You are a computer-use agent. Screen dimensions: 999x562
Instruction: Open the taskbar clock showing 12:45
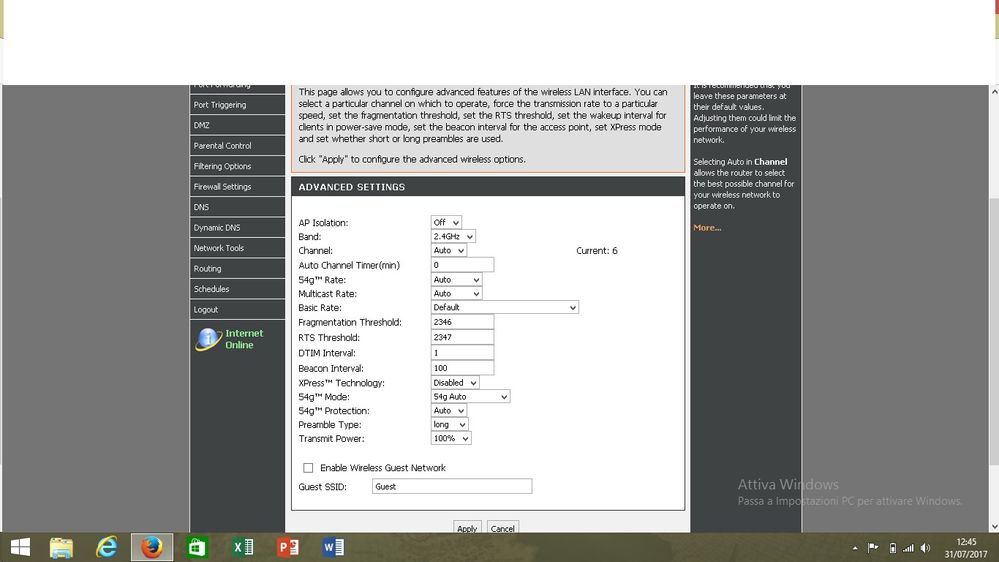coord(966,548)
